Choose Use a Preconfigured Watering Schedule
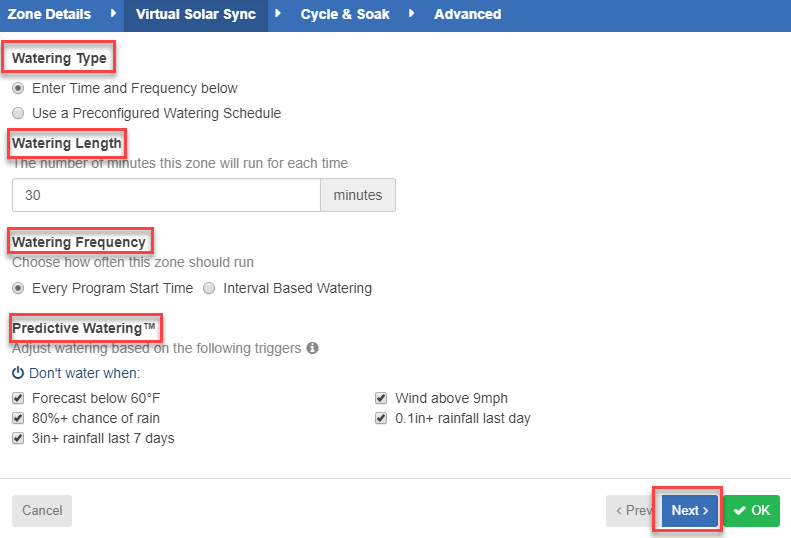Screen dimensions: 791x538 tap(18, 113)
